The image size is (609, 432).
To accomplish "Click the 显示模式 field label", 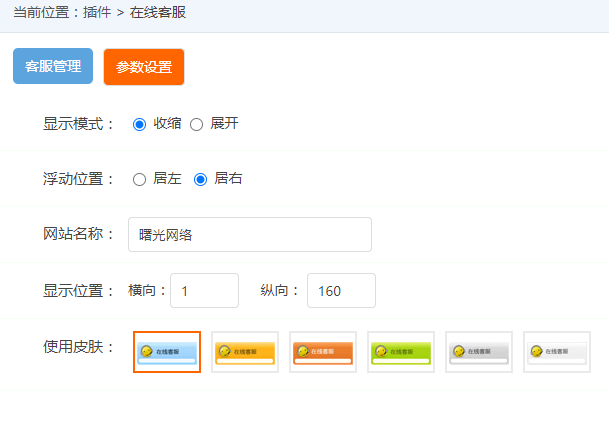I will tap(79, 124).
